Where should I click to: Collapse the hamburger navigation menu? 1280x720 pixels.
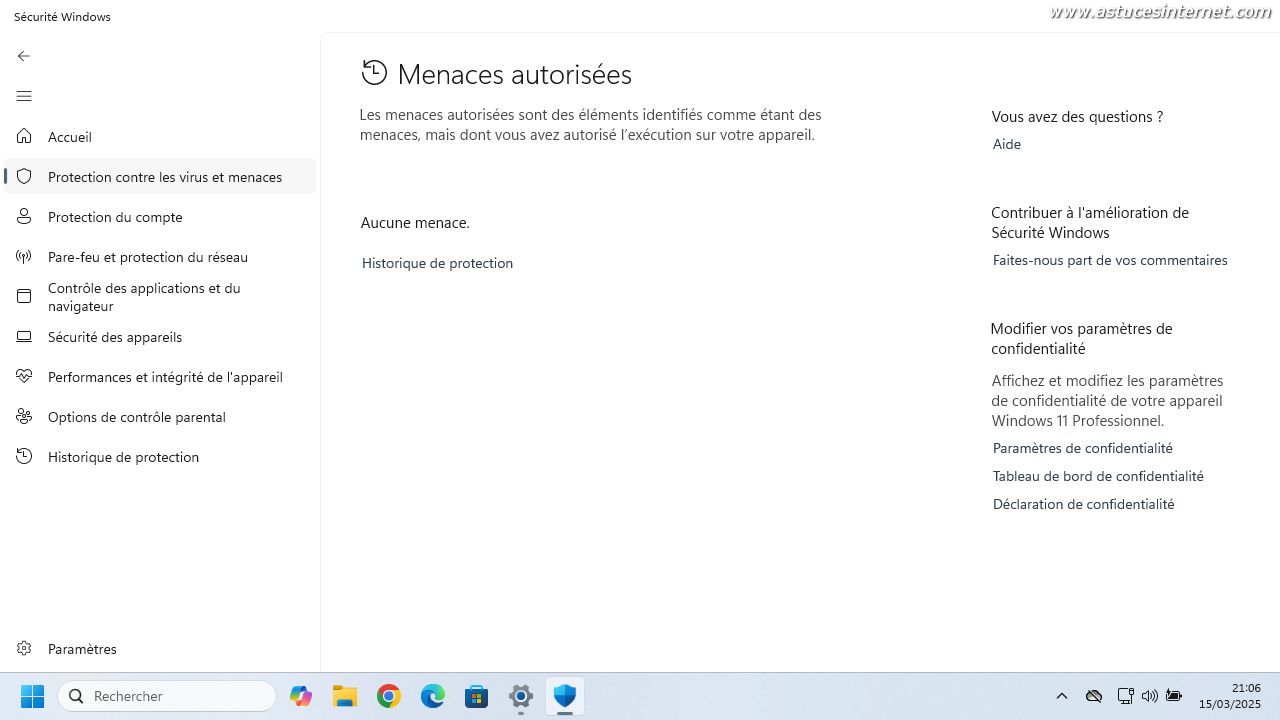(24, 96)
